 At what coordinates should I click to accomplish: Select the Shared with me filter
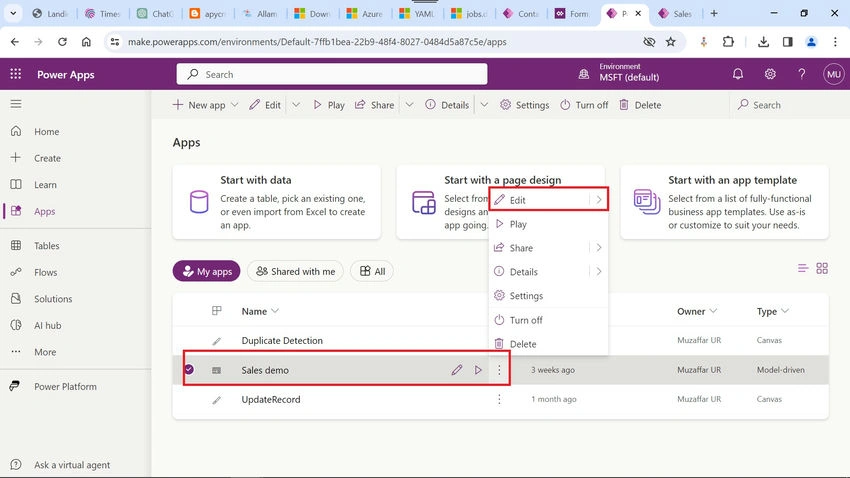tap(295, 271)
